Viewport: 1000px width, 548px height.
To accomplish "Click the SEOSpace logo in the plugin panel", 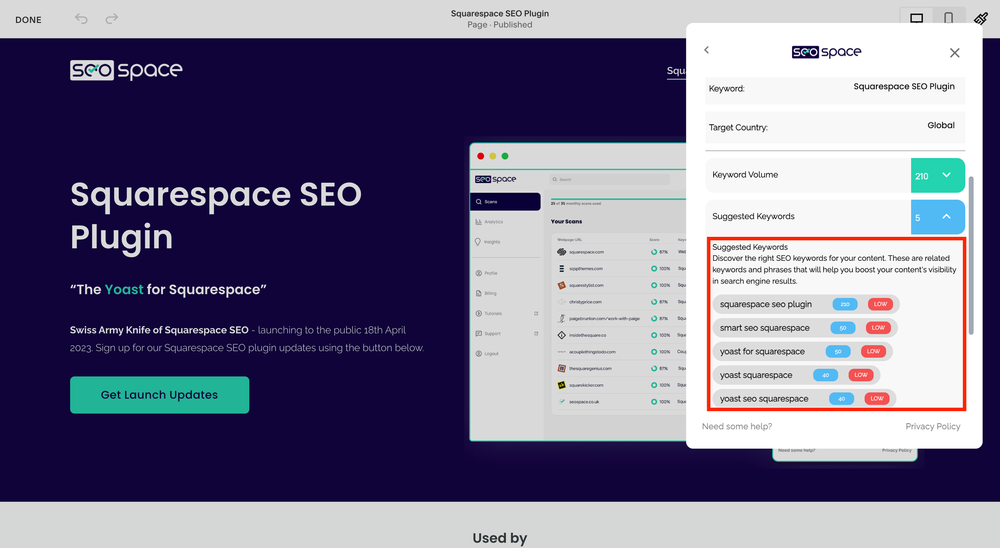I will tap(826, 52).
